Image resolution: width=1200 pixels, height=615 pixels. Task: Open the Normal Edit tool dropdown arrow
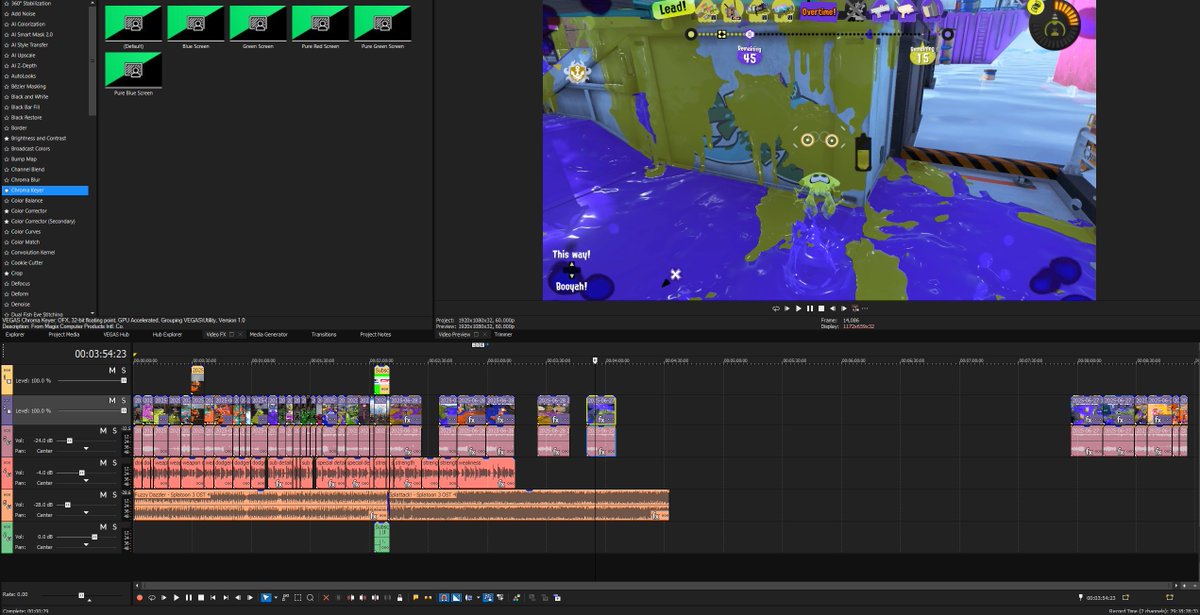[276, 598]
